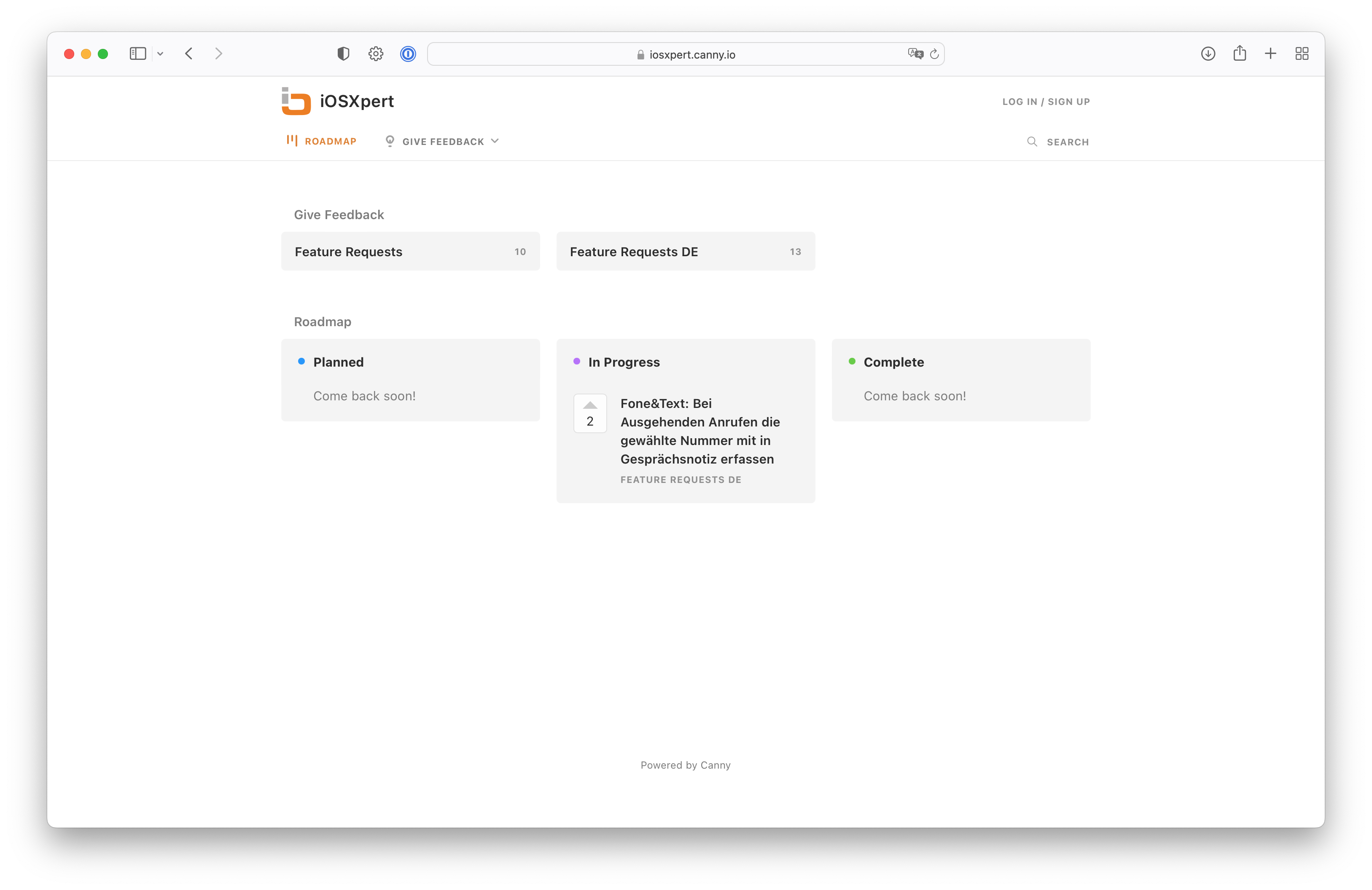Click the Give Feedback section heading
Viewport: 1372px width, 890px height.
(339, 214)
